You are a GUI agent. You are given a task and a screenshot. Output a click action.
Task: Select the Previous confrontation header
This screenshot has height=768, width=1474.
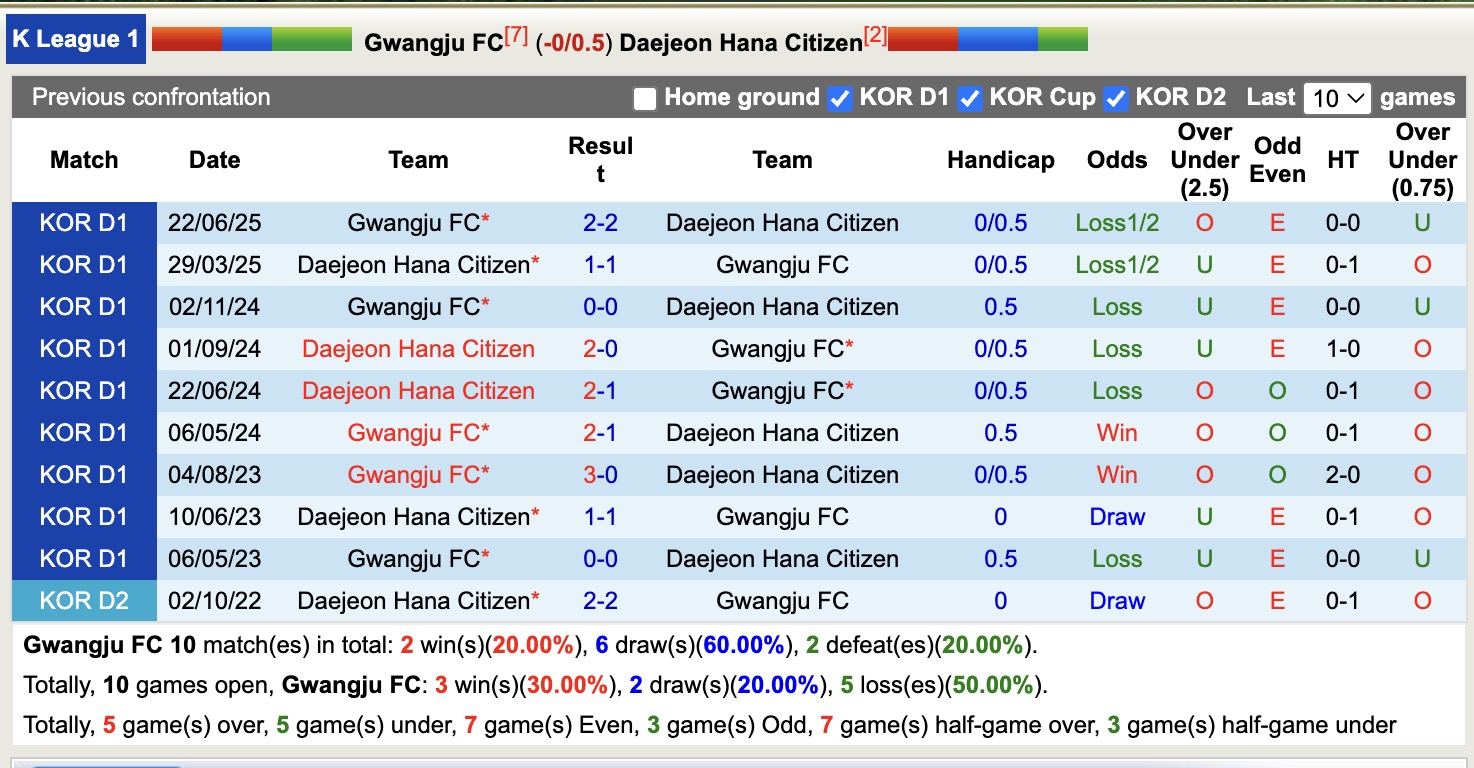(x=150, y=98)
